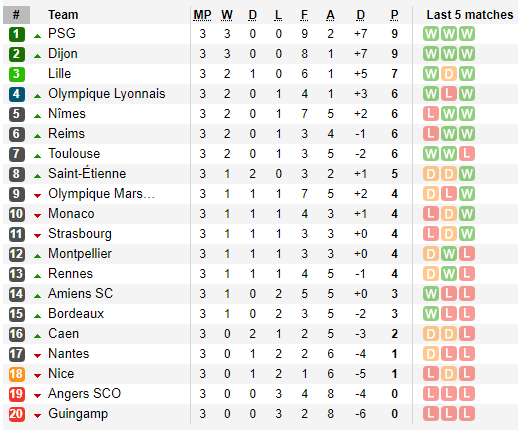
Task: Click Olympique Lyonnais' red L result badge
Action: point(449,94)
